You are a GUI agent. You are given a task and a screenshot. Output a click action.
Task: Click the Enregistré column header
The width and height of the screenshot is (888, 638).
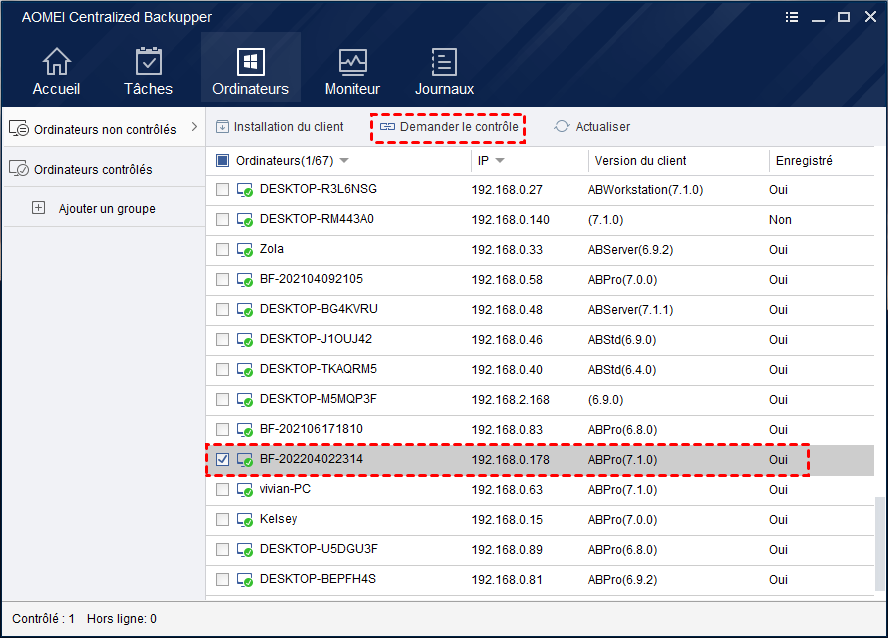click(x=804, y=161)
